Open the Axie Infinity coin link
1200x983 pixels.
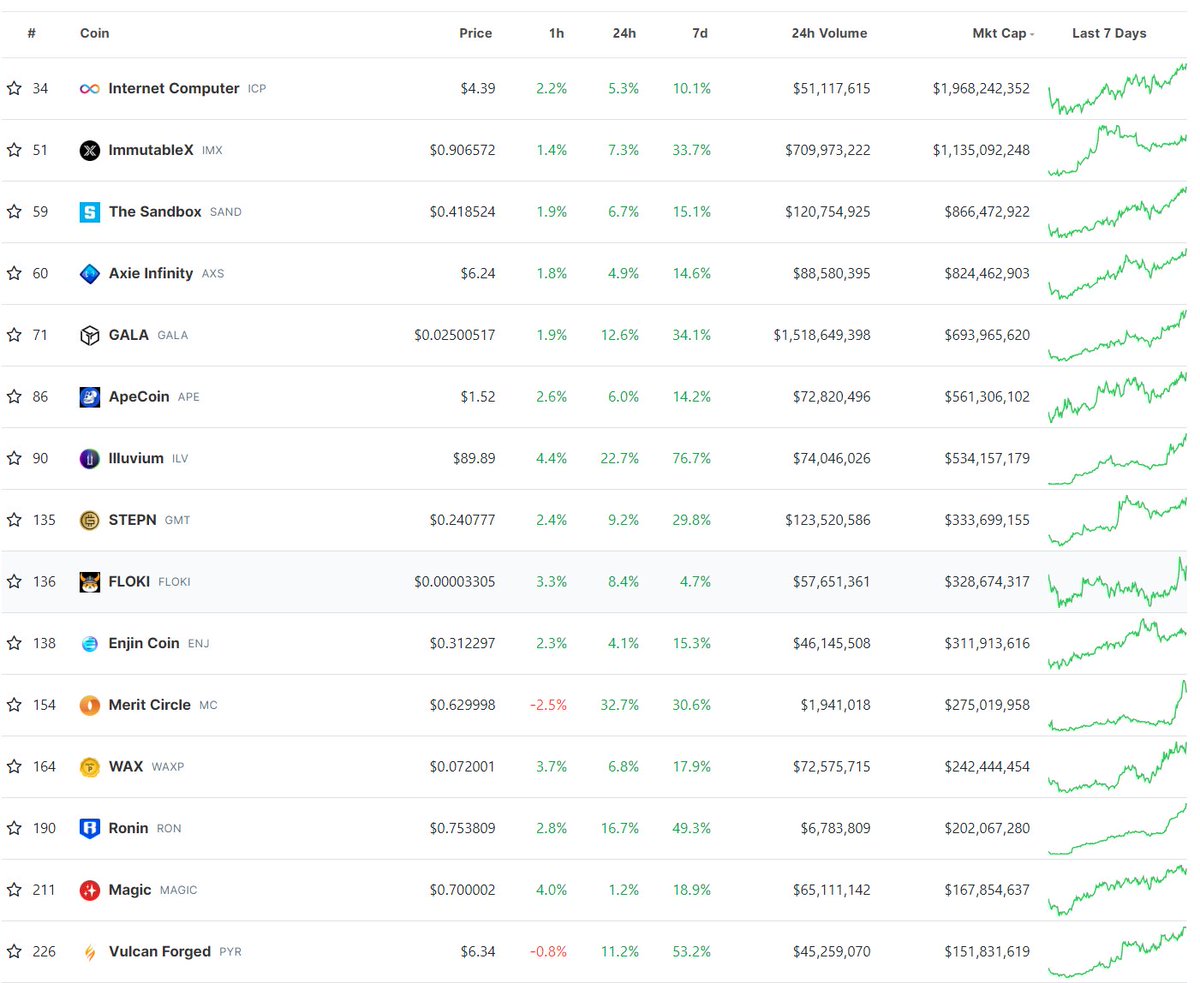[x=150, y=273]
